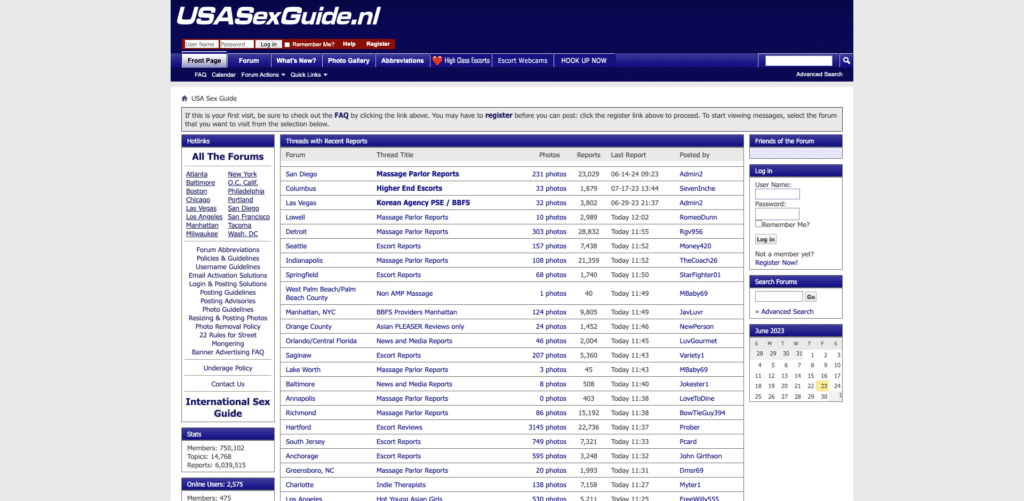Open the HOOK UP NOW tab
Viewport: 1024px width, 501px height.
click(584, 61)
